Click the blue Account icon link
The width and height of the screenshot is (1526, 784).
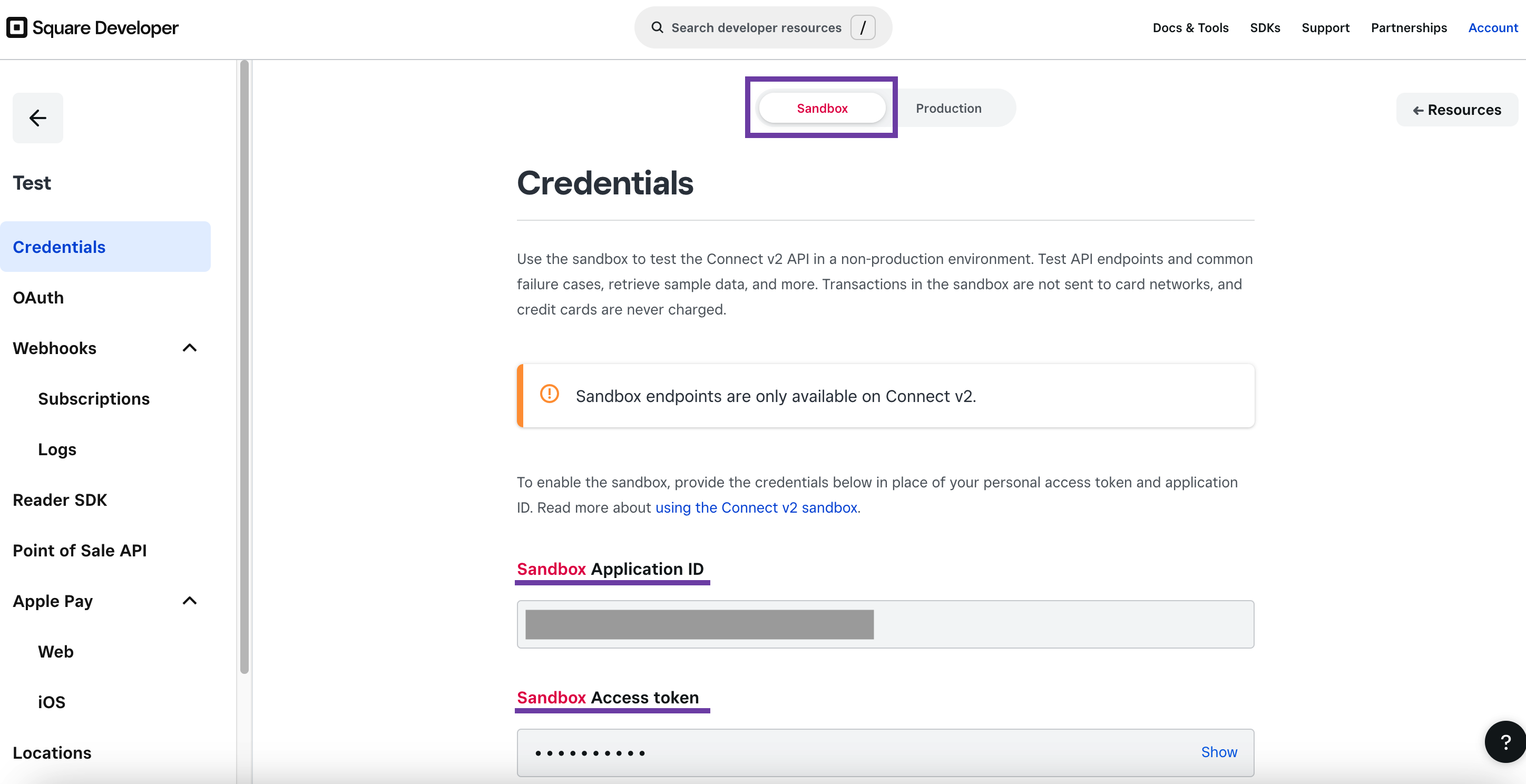(1492, 27)
